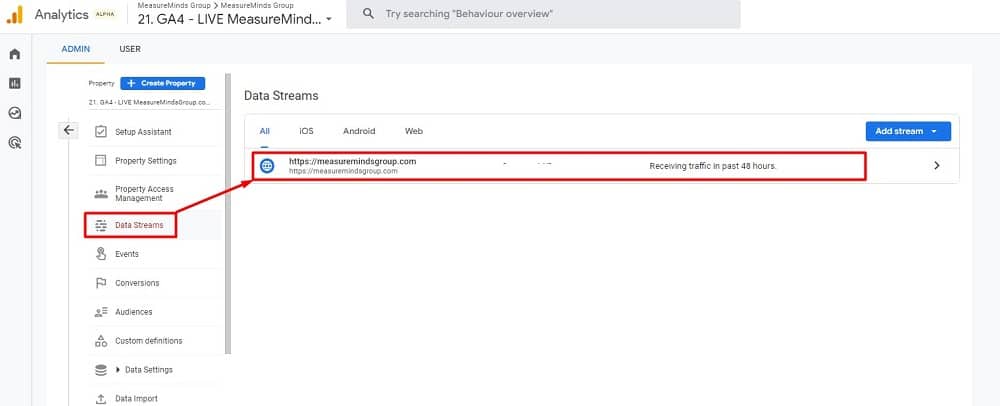The height and width of the screenshot is (406, 1000).
Task: Click the Events icon in property menu
Action: tap(100, 254)
